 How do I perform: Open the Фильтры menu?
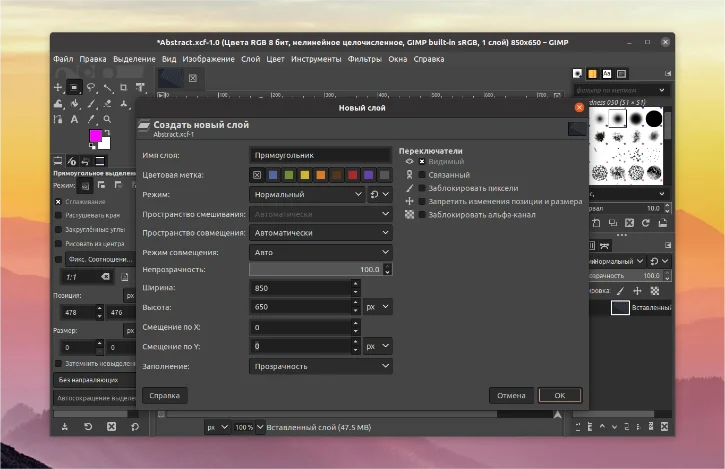point(364,59)
